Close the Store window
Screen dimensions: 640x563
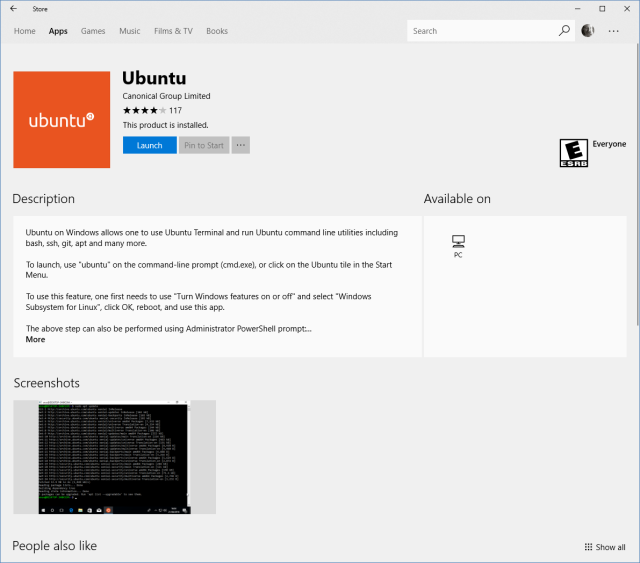pos(627,9)
